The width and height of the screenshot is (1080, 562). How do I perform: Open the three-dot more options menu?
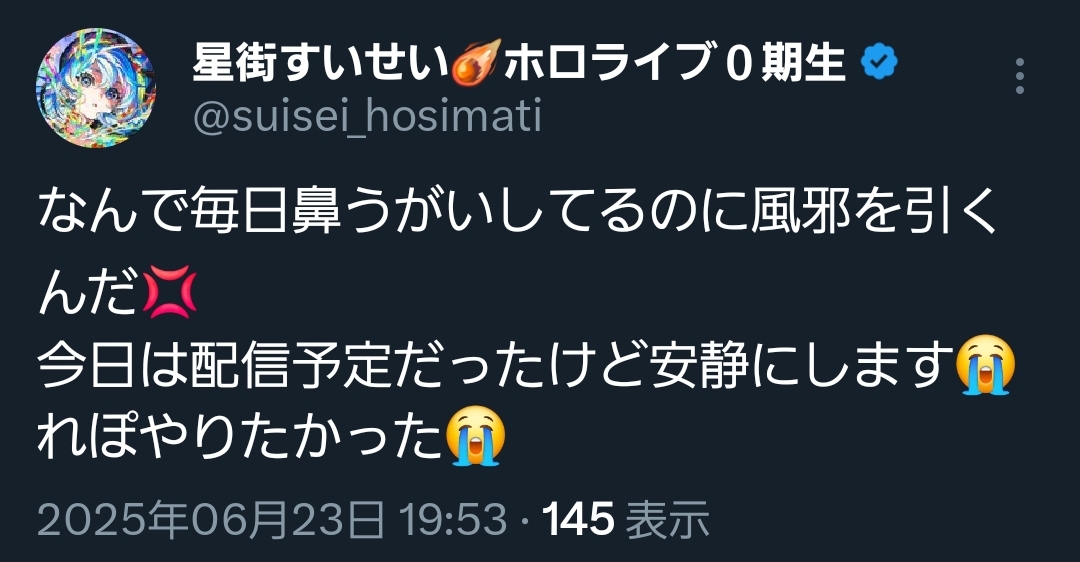click(1020, 76)
